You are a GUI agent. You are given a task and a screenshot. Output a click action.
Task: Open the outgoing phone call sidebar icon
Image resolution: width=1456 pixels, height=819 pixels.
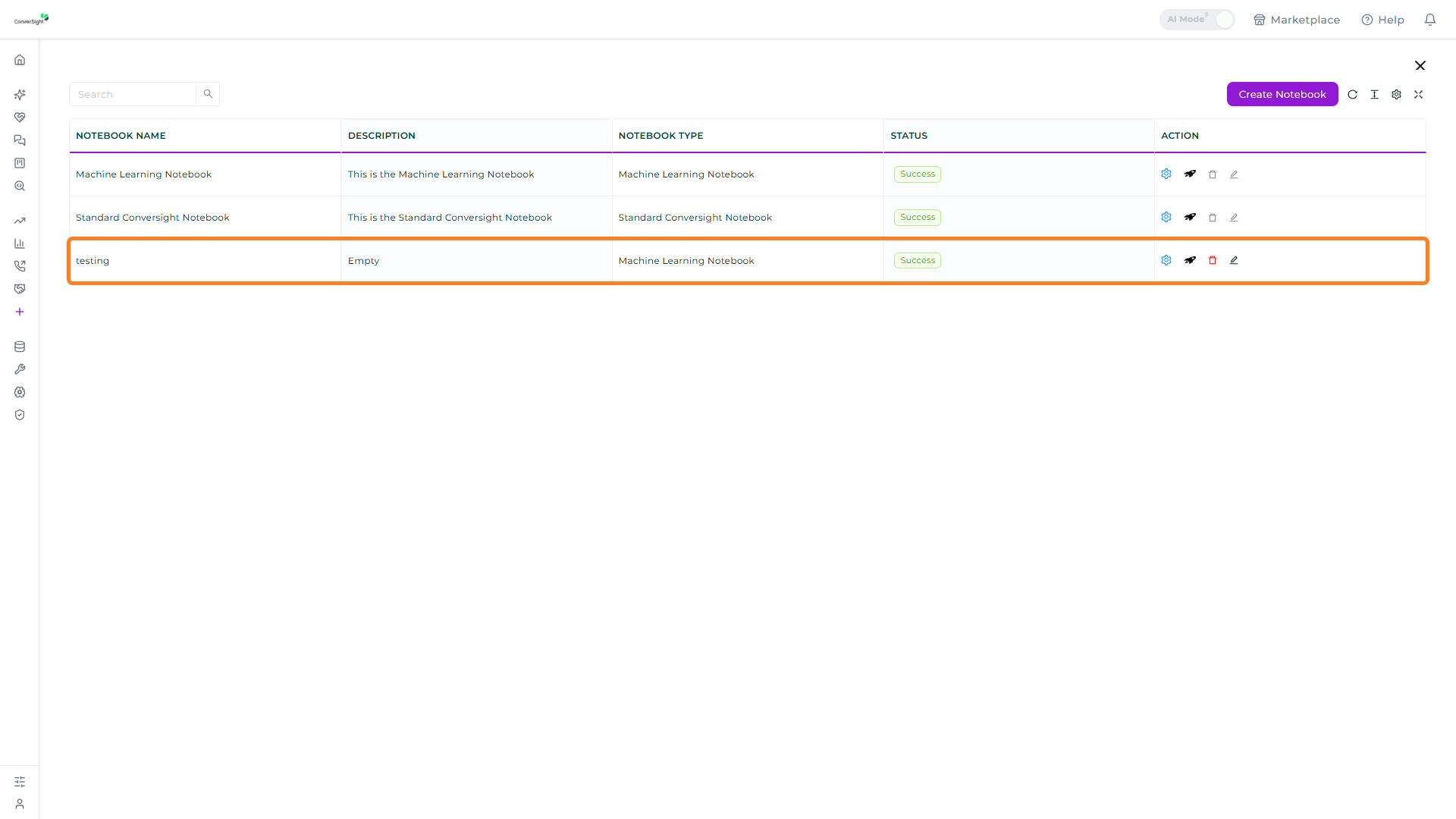coord(20,266)
